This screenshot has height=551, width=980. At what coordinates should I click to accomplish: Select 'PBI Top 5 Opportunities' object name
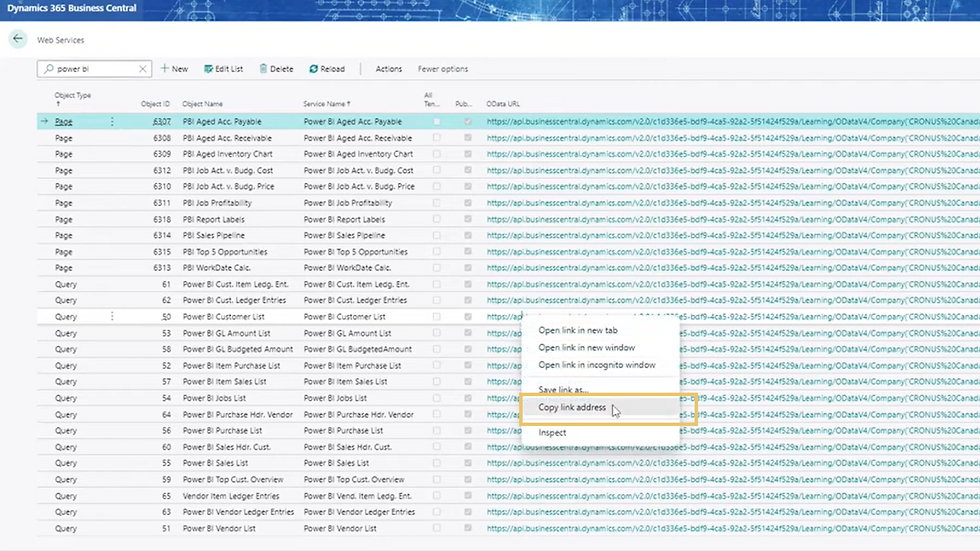point(225,252)
